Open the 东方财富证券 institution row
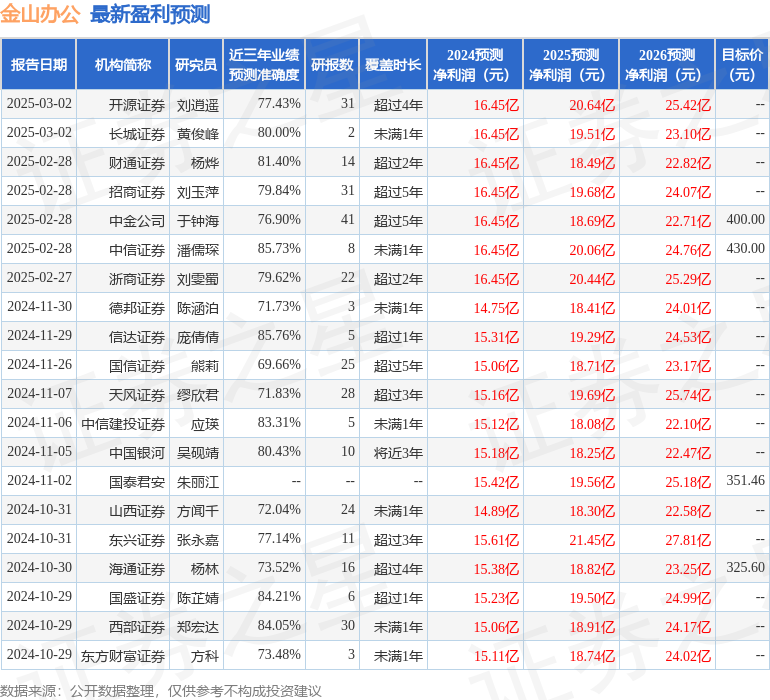Screen dimensions: 770x700 [x=123, y=656]
